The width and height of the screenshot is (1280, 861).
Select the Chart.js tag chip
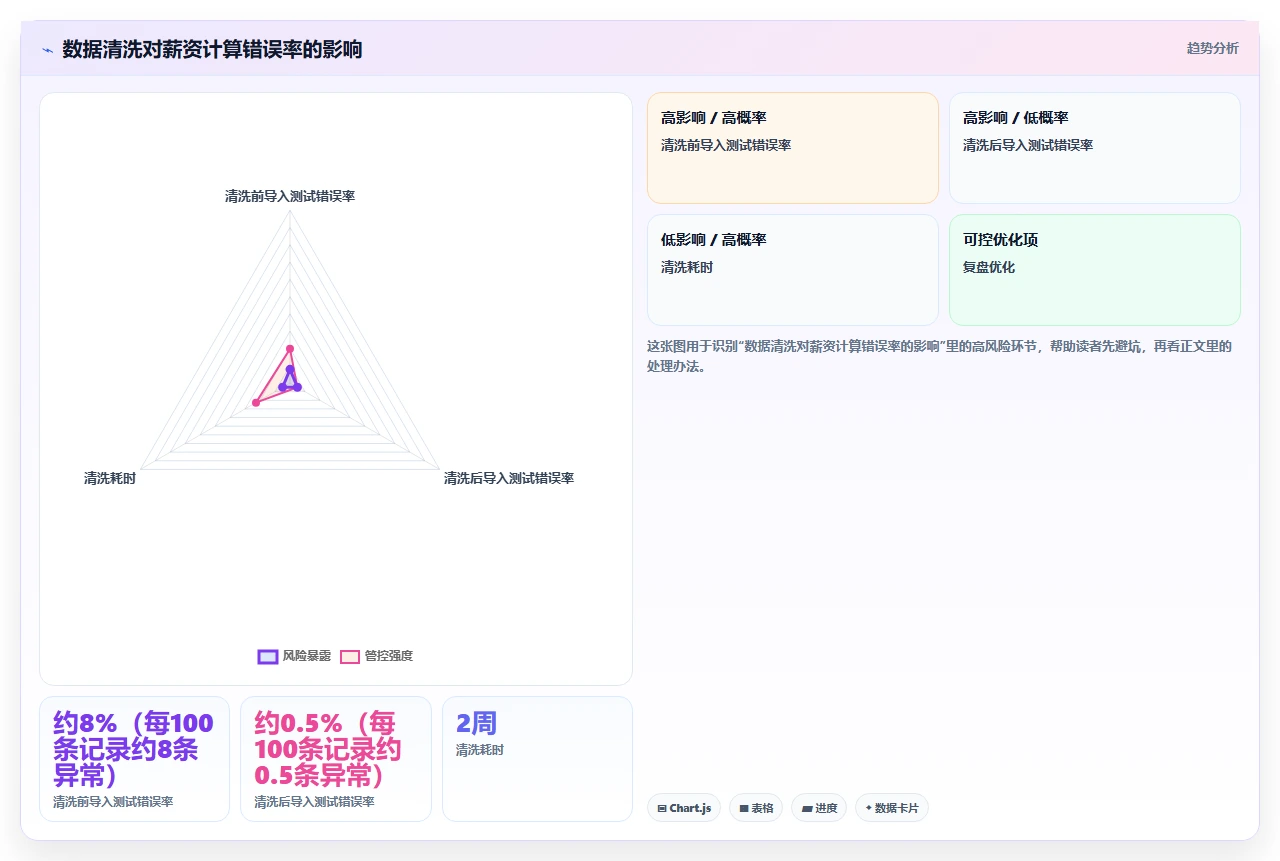684,808
